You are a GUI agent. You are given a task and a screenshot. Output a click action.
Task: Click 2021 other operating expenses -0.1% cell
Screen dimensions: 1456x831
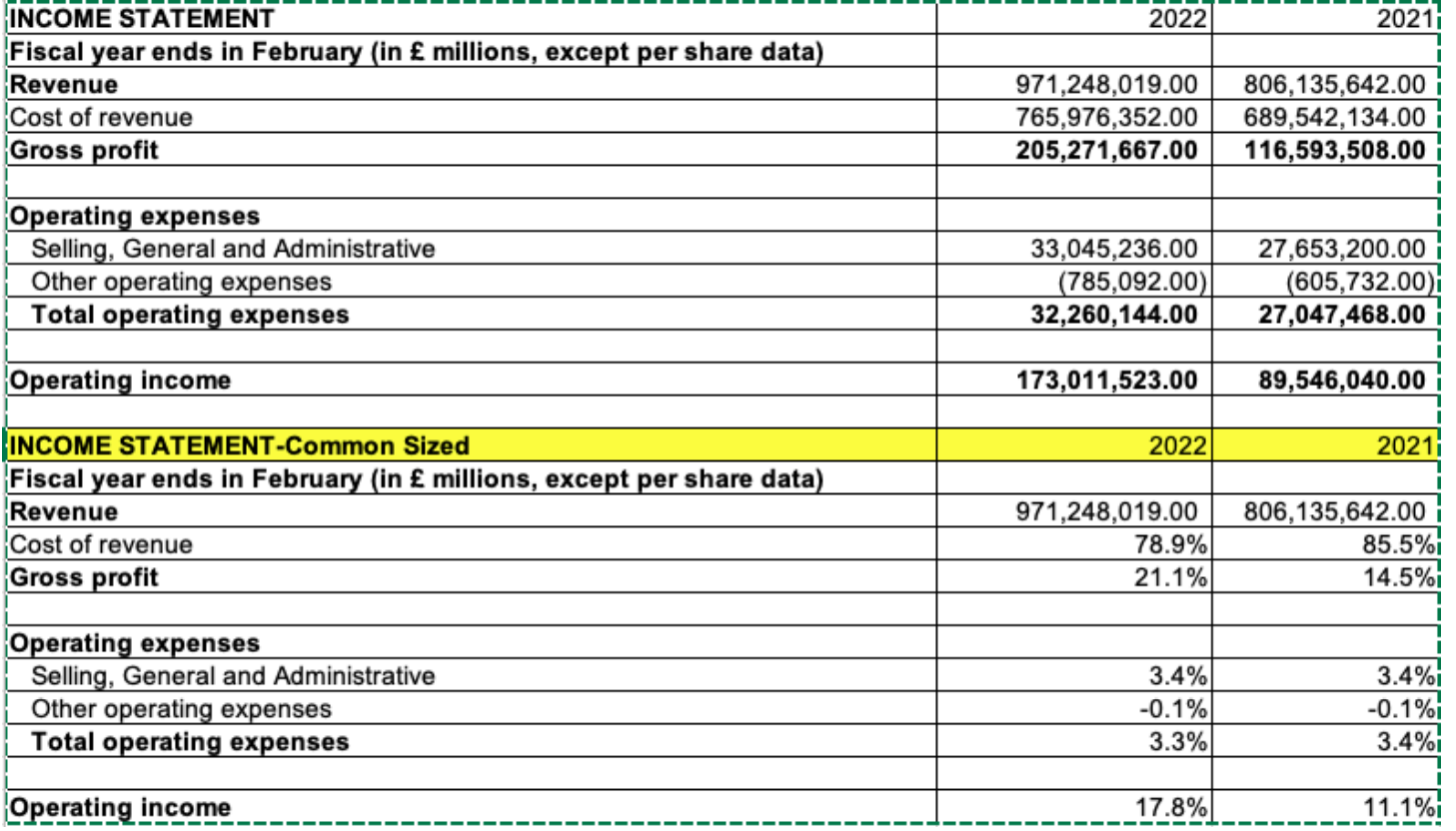(1325, 709)
